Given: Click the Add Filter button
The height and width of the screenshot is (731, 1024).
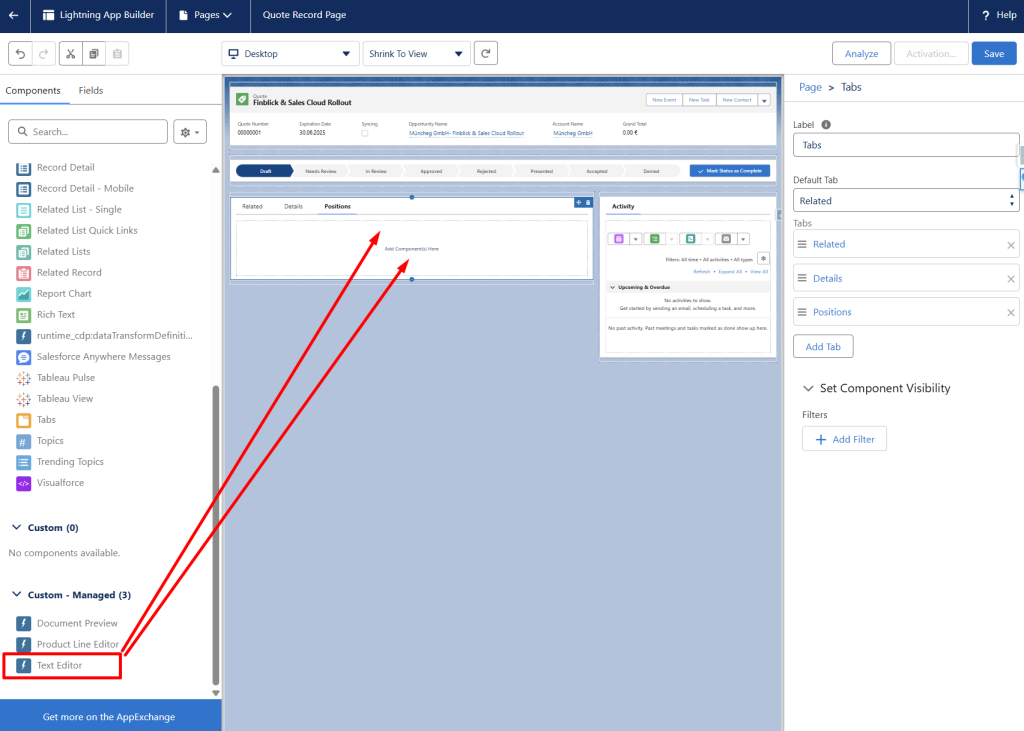Looking at the screenshot, I should [844, 439].
